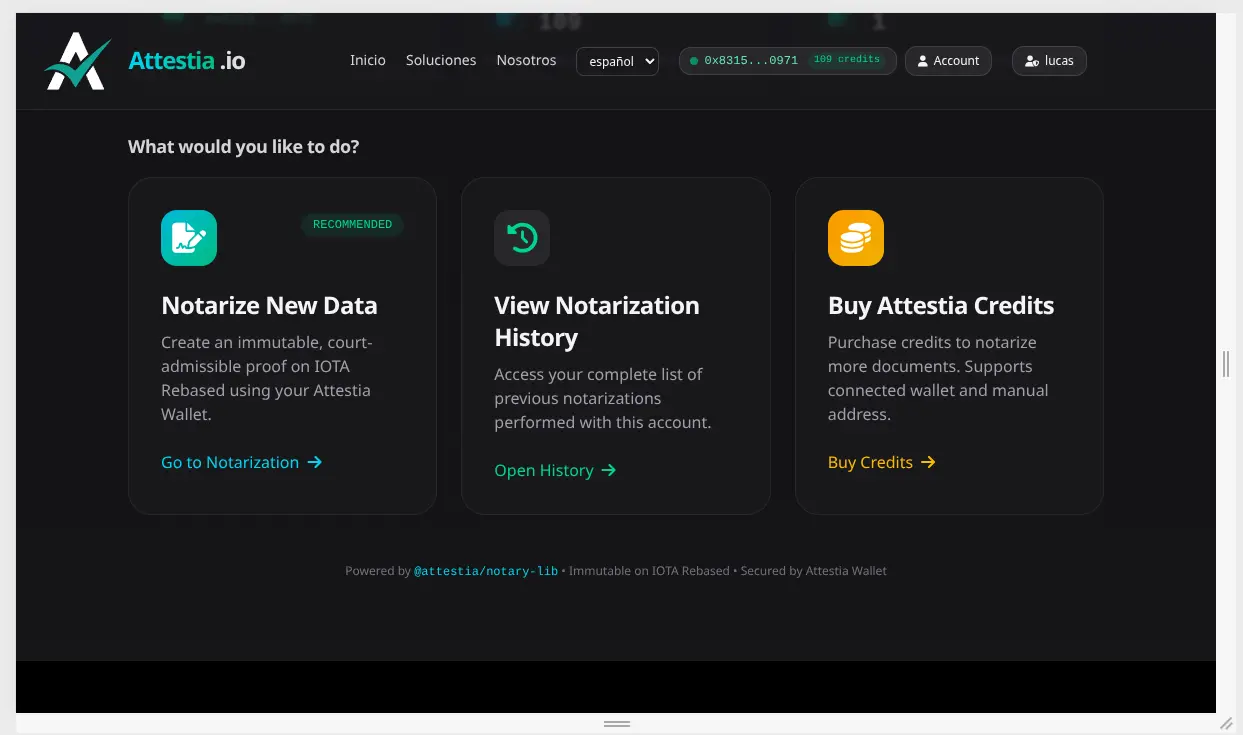This screenshot has width=1243, height=735.
Task: Click the arrow after Go to Notarization
Action: coord(314,462)
